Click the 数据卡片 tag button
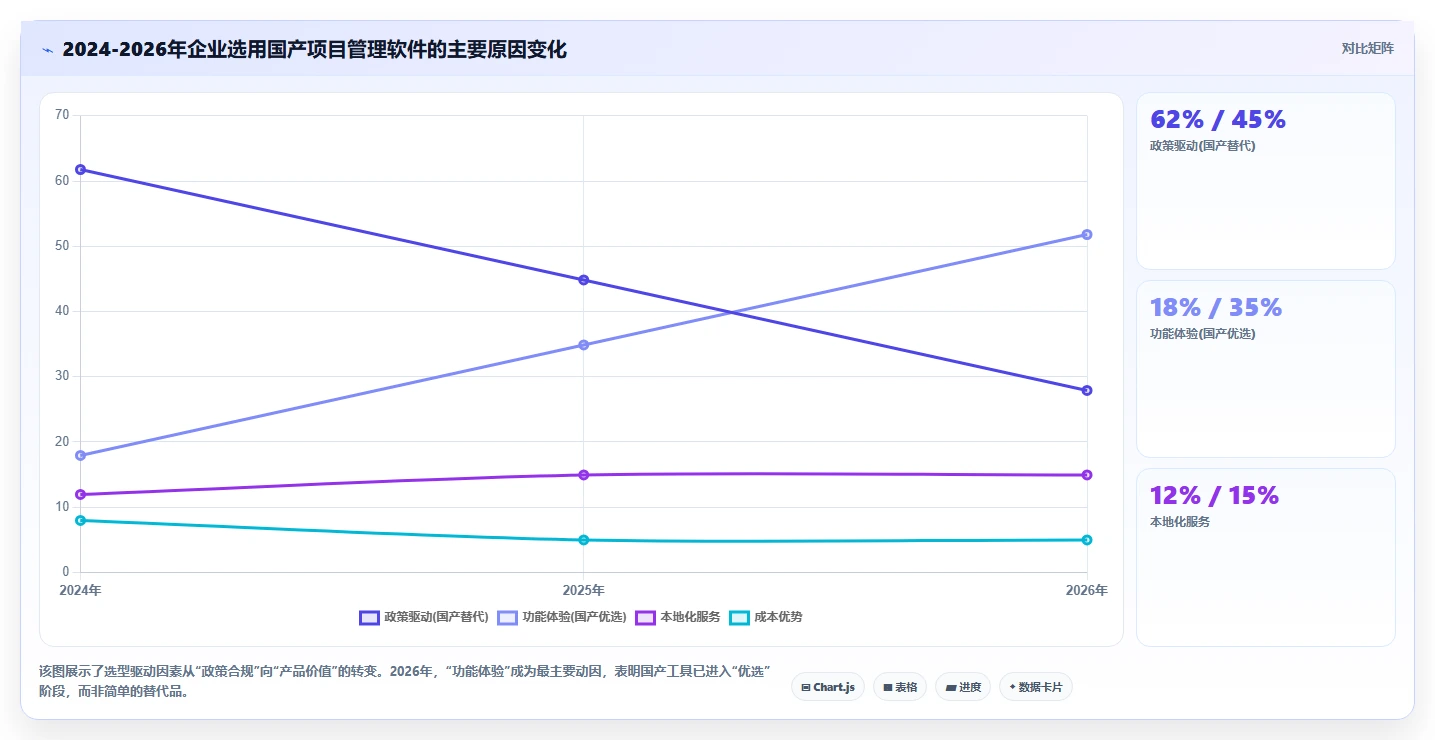Viewport: 1435px width, 740px height. click(x=1035, y=687)
